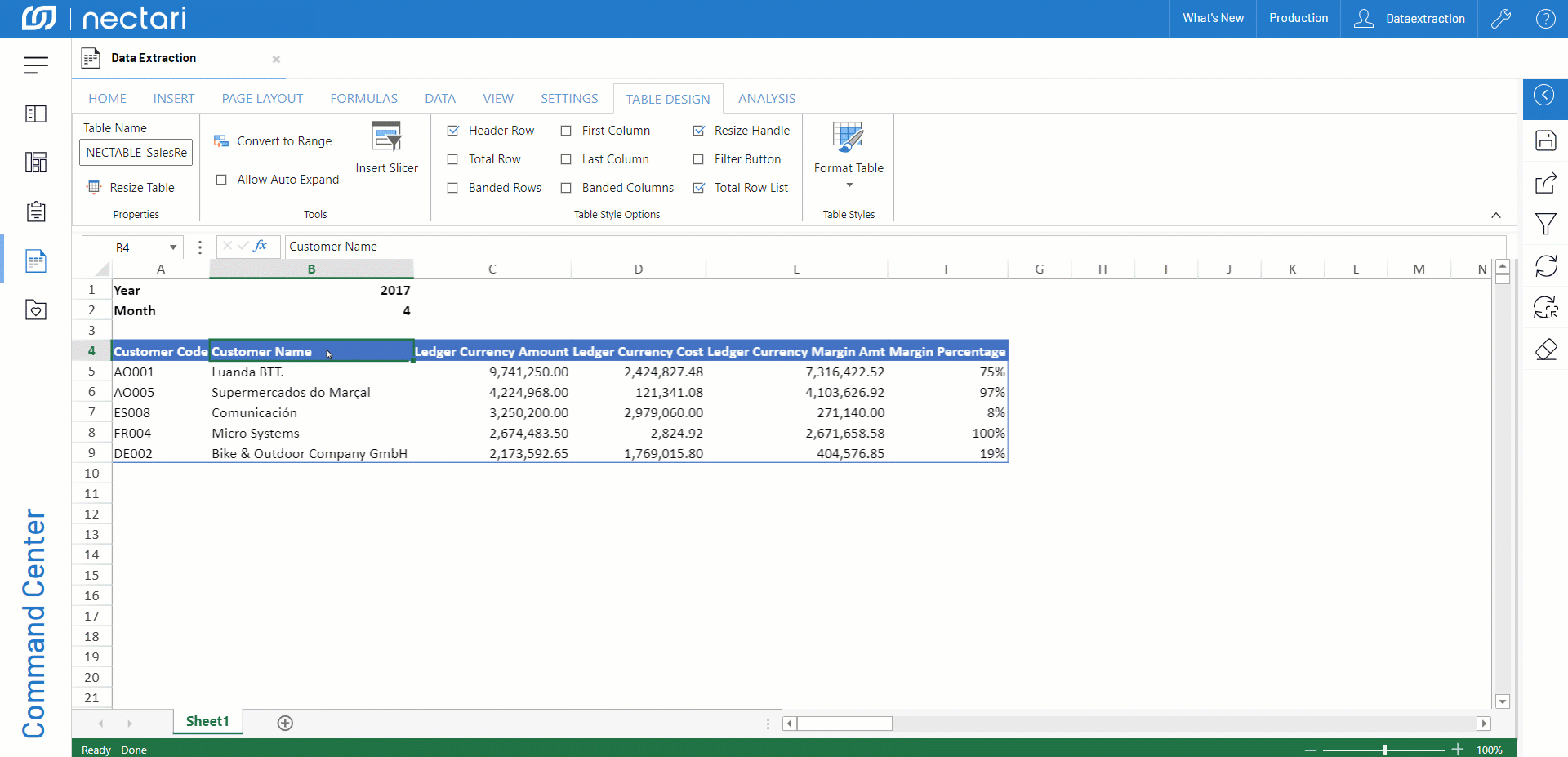The image size is (1568, 757).
Task: Open the ANALYSIS ribbon tab
Action: tap(766, 99)
